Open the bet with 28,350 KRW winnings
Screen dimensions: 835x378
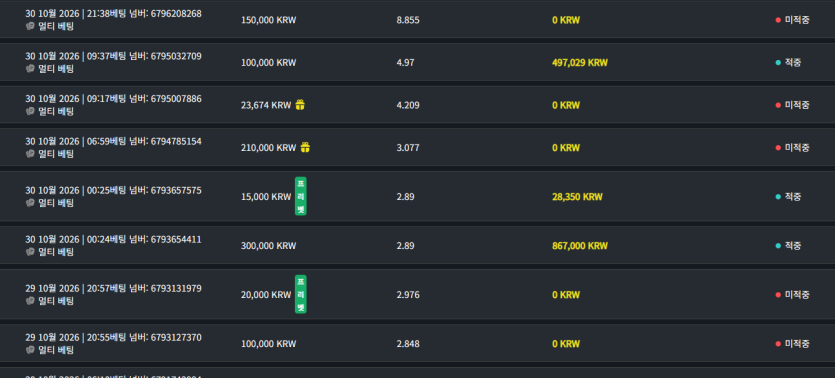point(418,196)
